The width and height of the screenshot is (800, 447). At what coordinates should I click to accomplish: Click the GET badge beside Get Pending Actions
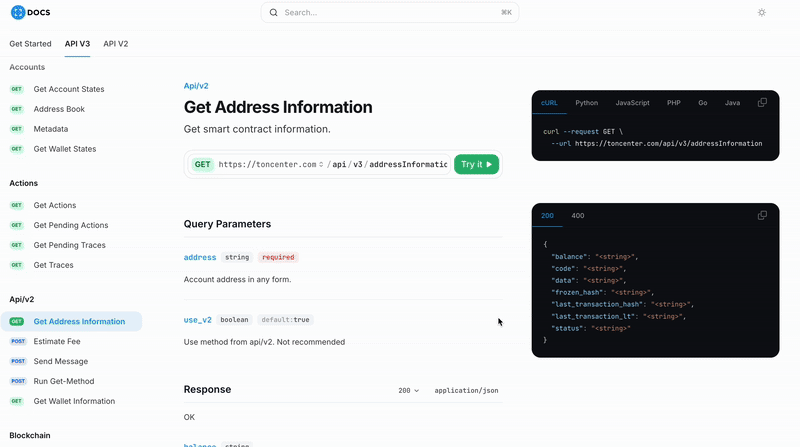17,225
